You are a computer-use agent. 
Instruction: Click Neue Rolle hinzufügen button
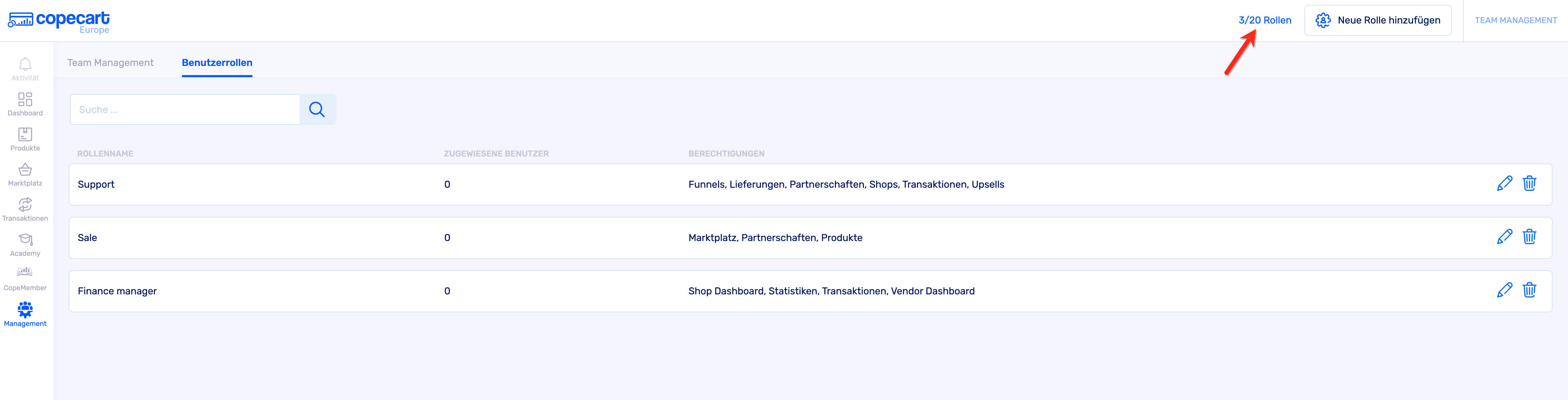coord(1378,21)
